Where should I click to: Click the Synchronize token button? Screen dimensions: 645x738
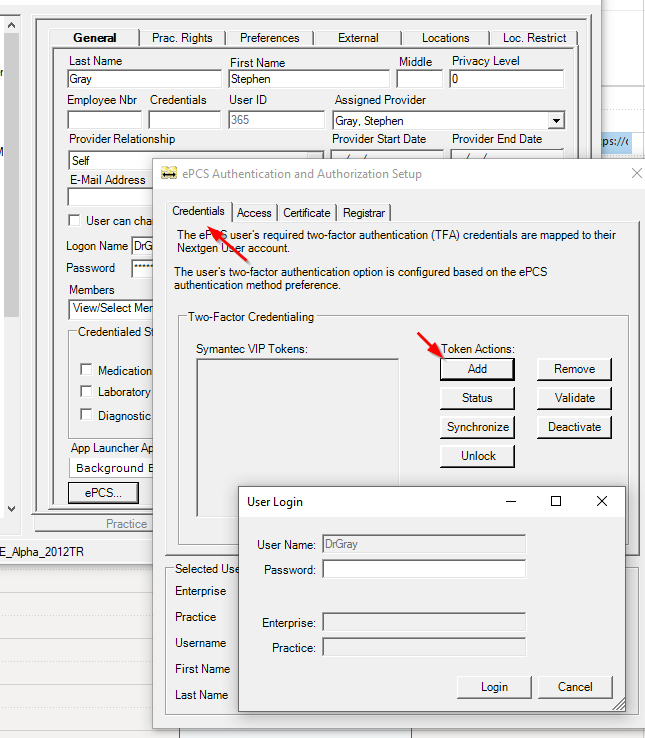coord(477,427)
